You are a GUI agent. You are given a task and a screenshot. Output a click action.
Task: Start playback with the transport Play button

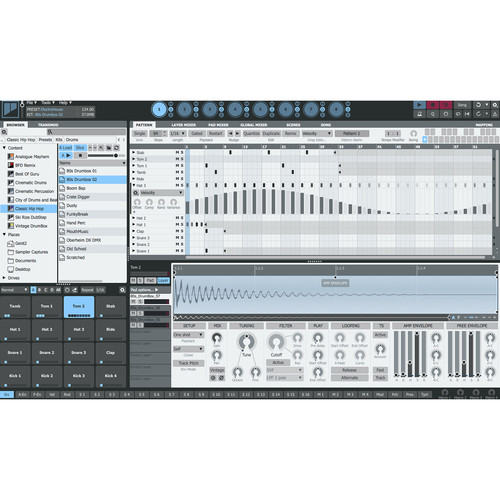(419, 105)
